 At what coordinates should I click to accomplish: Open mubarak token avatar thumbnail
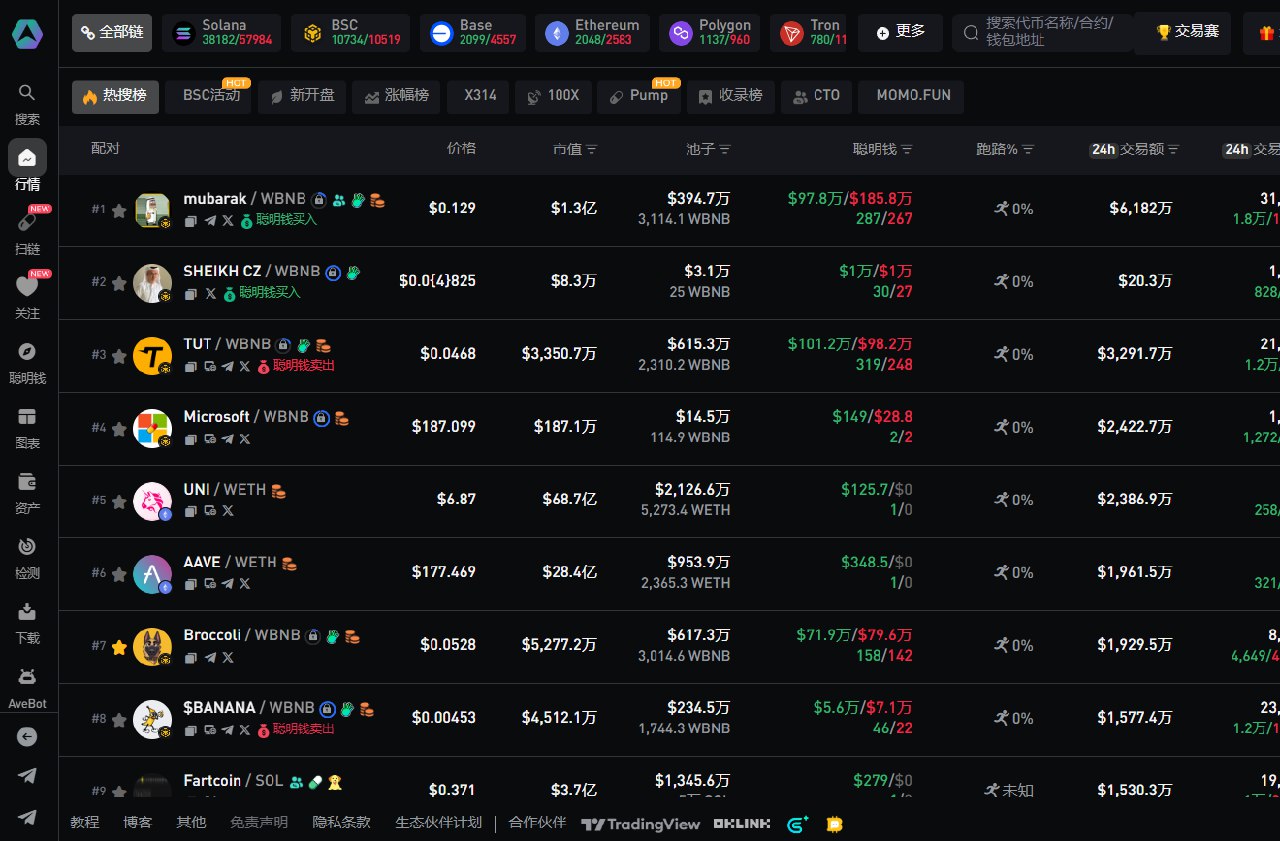152,210
